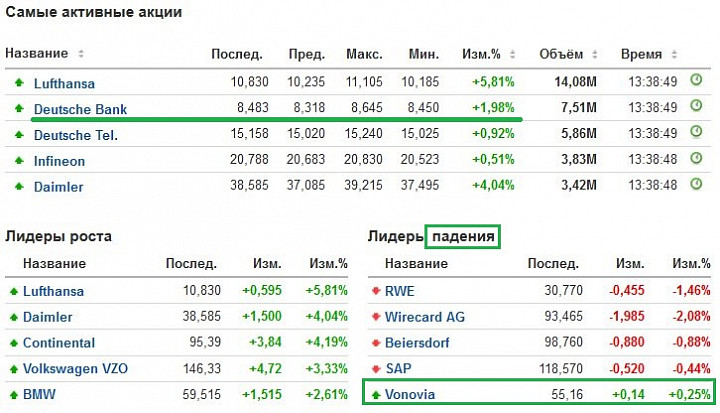Click the clock icon in Lufthansa row
This screenshot has height=413, width=720.
tap(696, 80)
